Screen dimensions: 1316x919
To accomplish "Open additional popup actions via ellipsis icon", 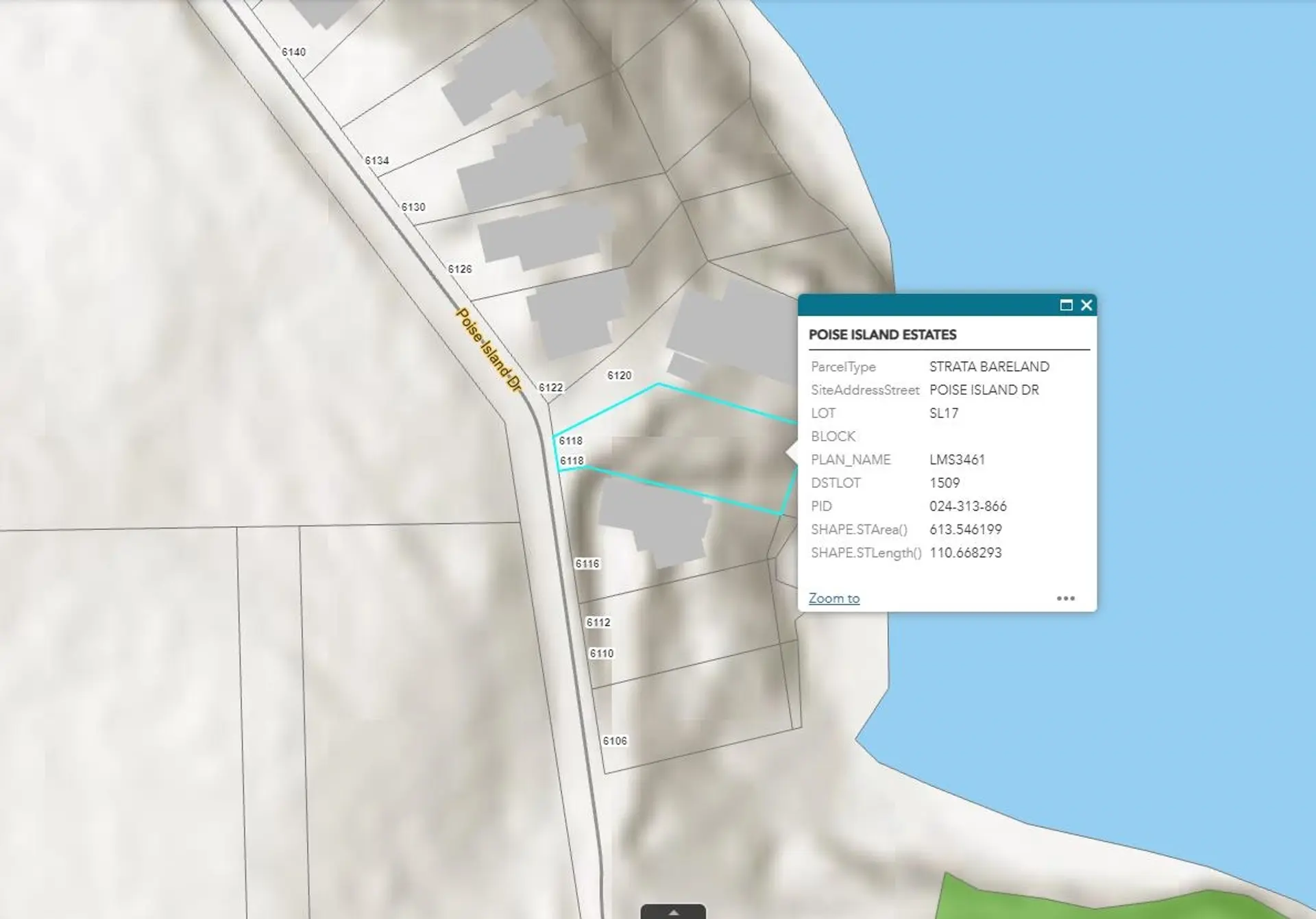I will [1067, 598].
